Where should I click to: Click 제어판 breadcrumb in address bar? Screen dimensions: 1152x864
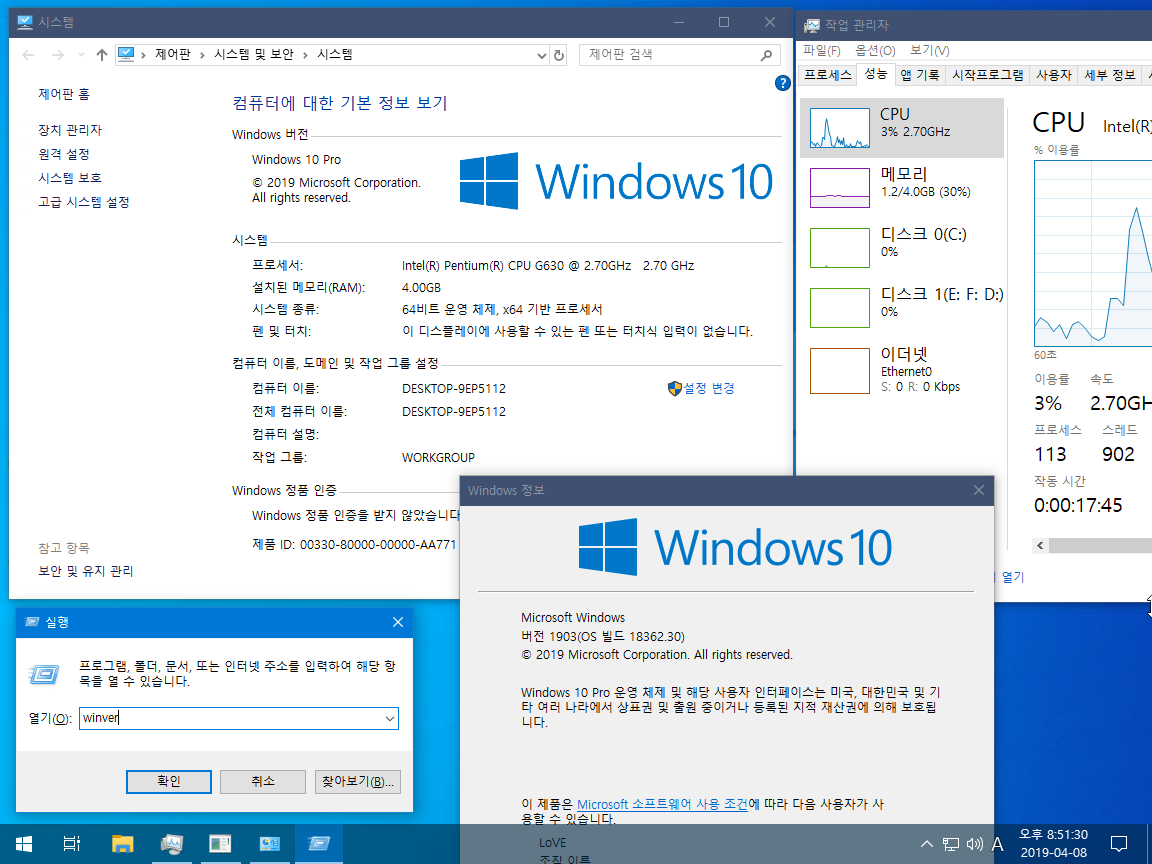click(x=173, y=54)
